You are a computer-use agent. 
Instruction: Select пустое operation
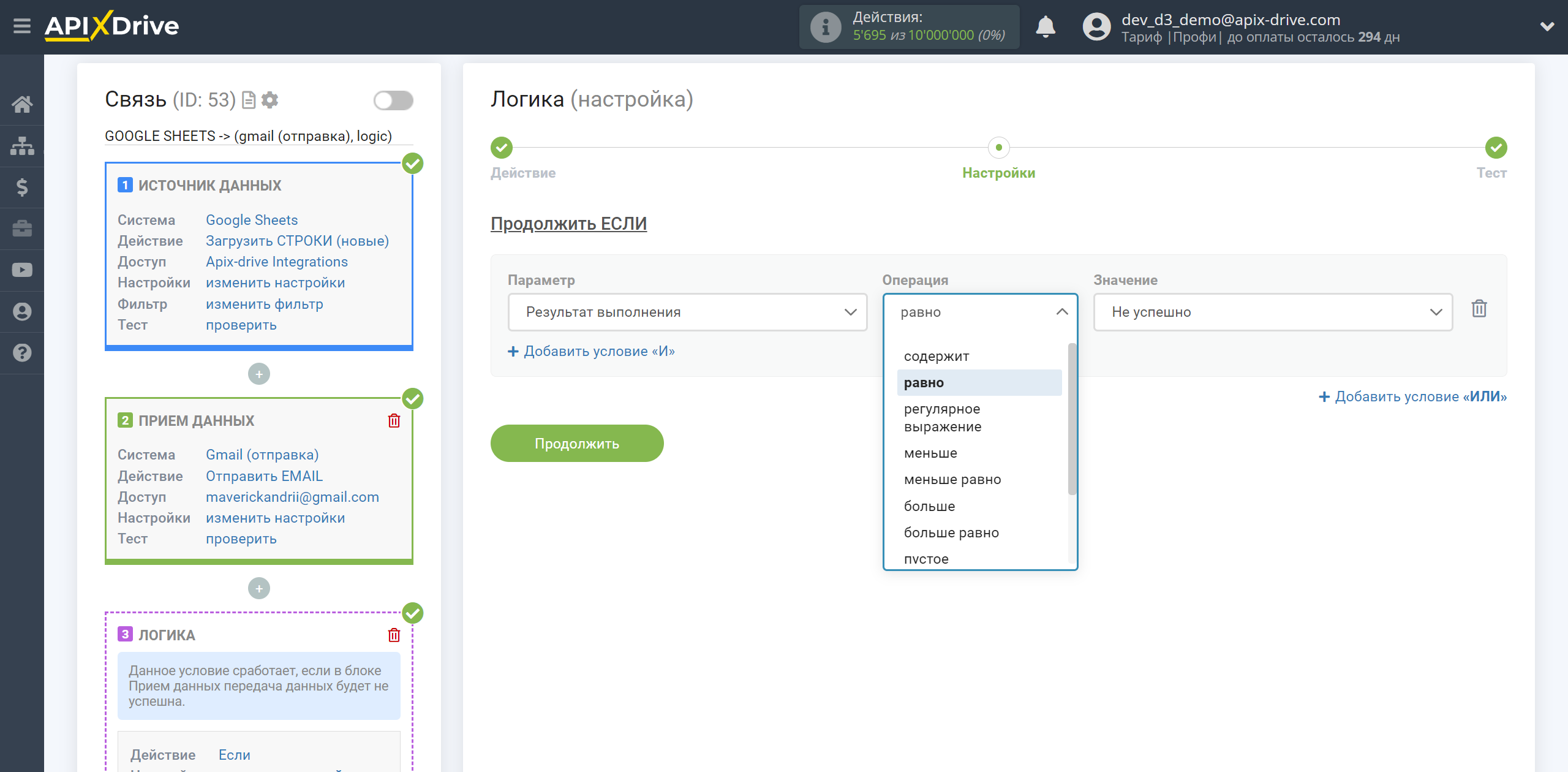pyautogui.click(x=979, y=559)
